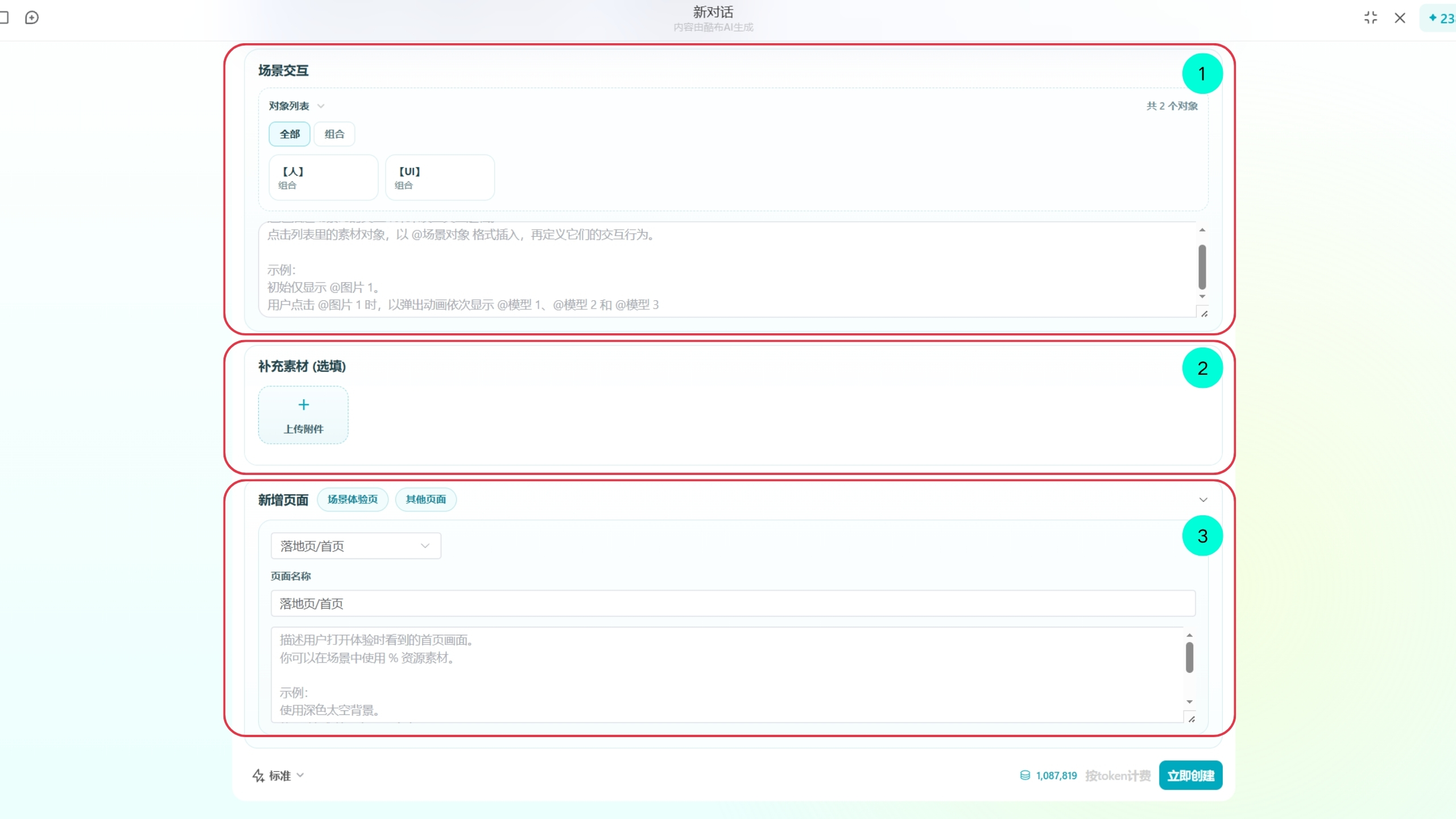Click the scene interaction textarea scrollbar thumb
Viewport: 1456px width, 819px height.
pos(1202,267)
